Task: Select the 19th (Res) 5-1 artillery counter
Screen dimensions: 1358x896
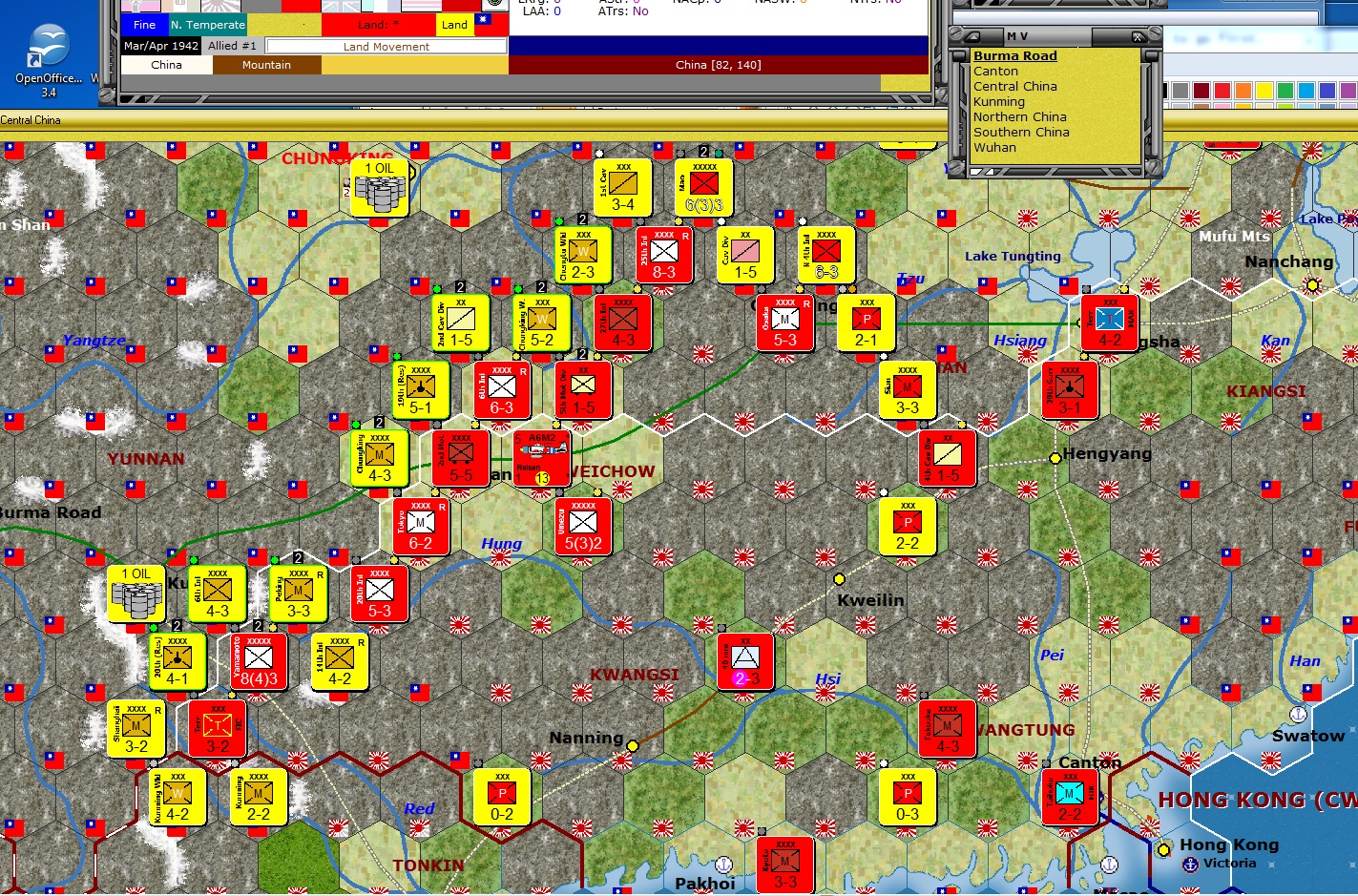Action: pyautogui.click(x=421, y=390)
